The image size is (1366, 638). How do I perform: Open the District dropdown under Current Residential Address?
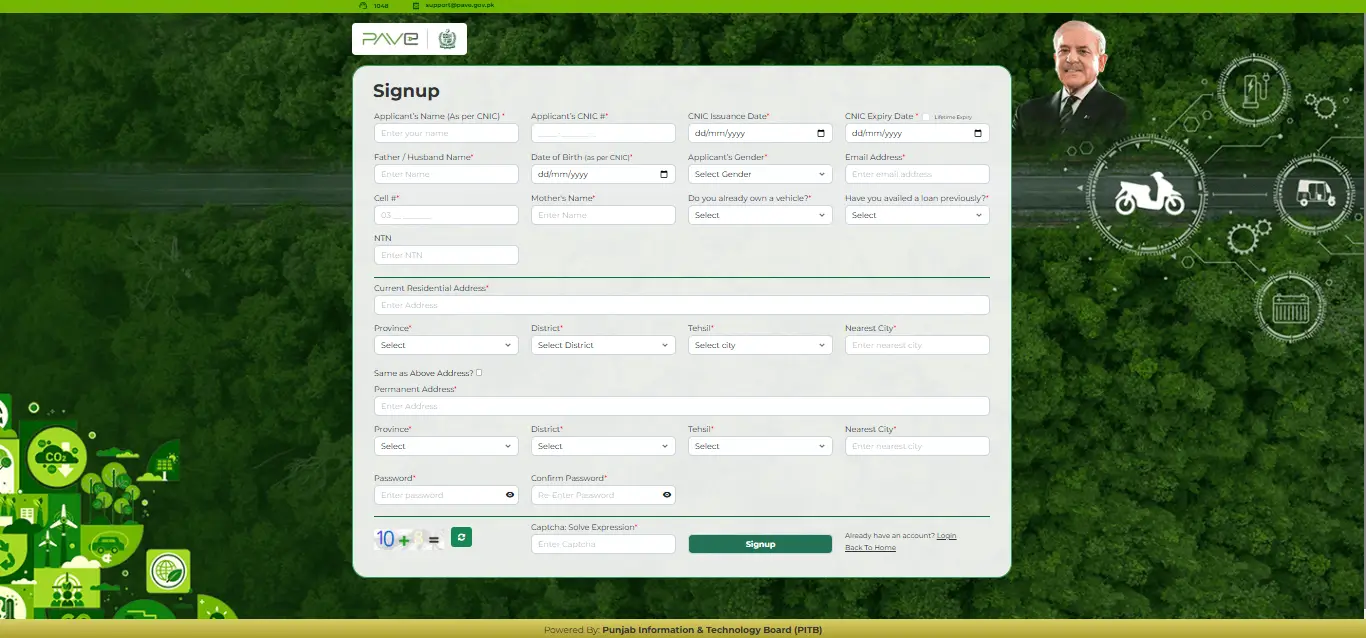pos(603,344)
